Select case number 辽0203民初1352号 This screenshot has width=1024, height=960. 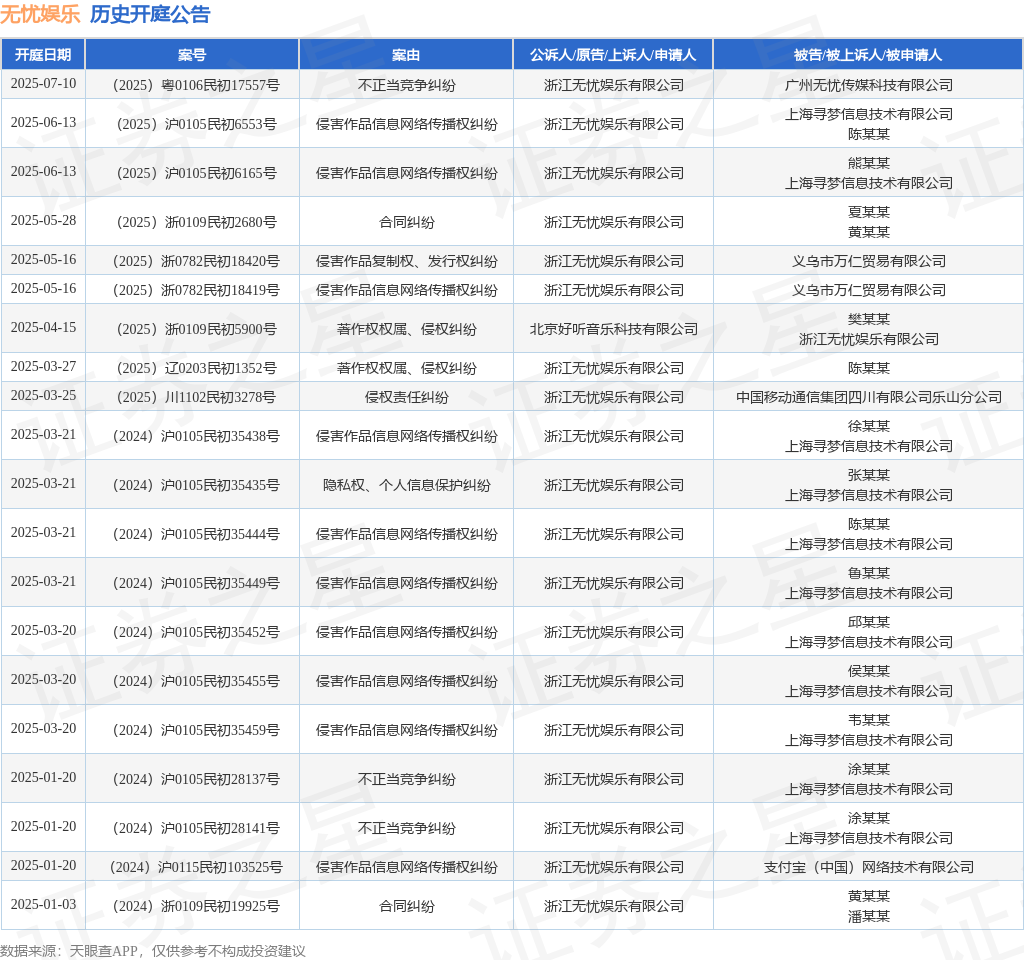point(197,368)
